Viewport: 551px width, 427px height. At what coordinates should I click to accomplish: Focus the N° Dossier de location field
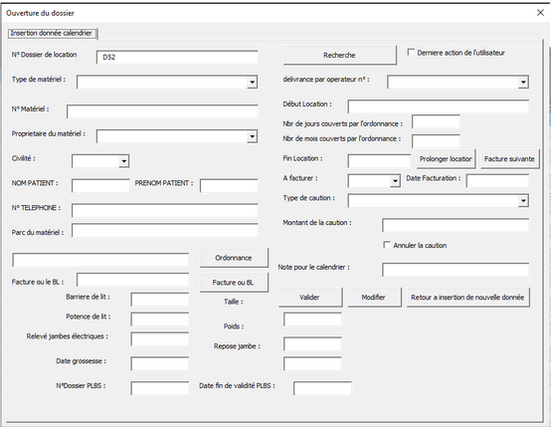click(177, 57)
